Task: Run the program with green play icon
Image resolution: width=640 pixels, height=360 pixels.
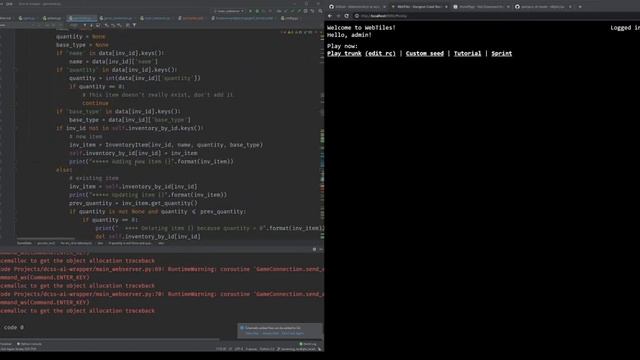Action: (x=250, y=11)
